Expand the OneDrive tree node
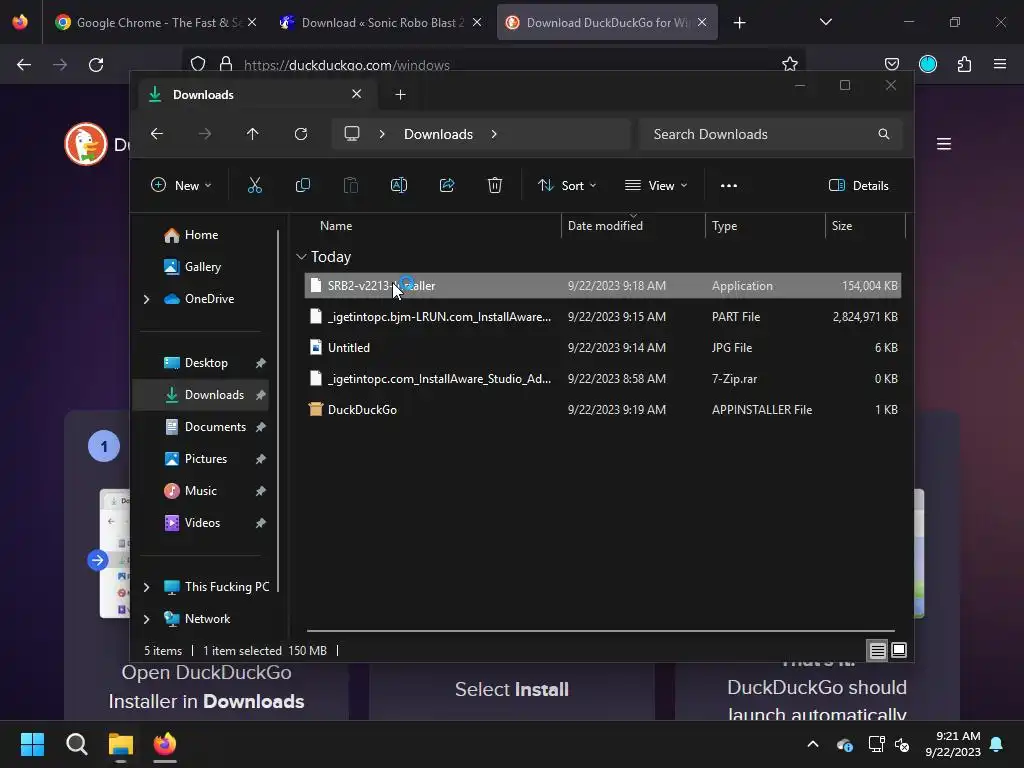 [x=146, y=299]
